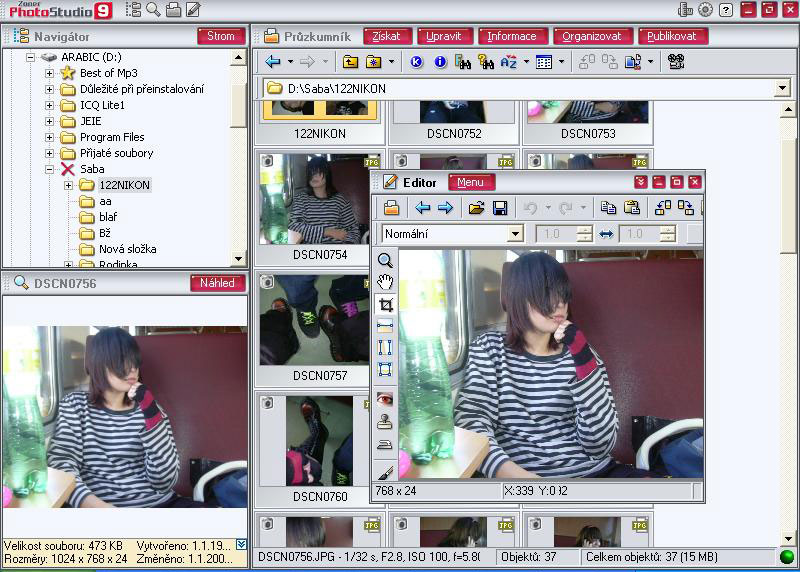This screenshot has height=572, width=800.
Task: Rotate image right in Editor toolbar
Action: click(x=686, y=208)
